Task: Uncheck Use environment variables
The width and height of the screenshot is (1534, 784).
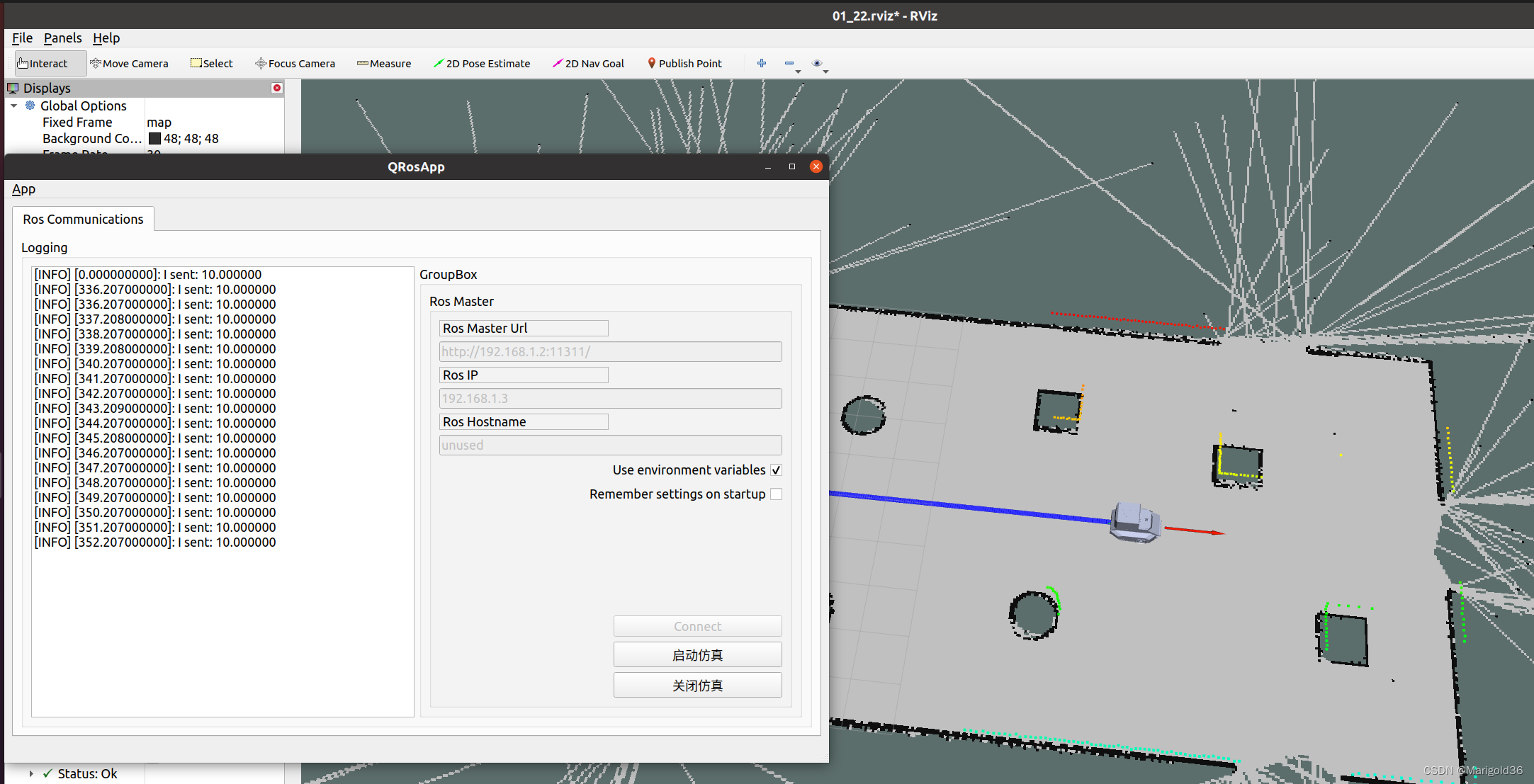Action: point(777,470)
